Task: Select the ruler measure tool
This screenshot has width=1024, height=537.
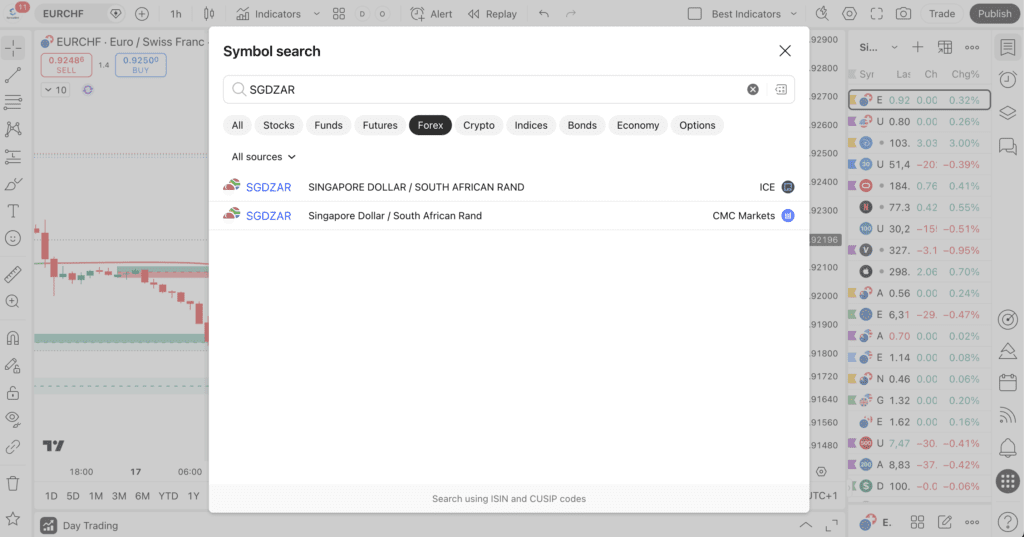Action: coord(13,274)
